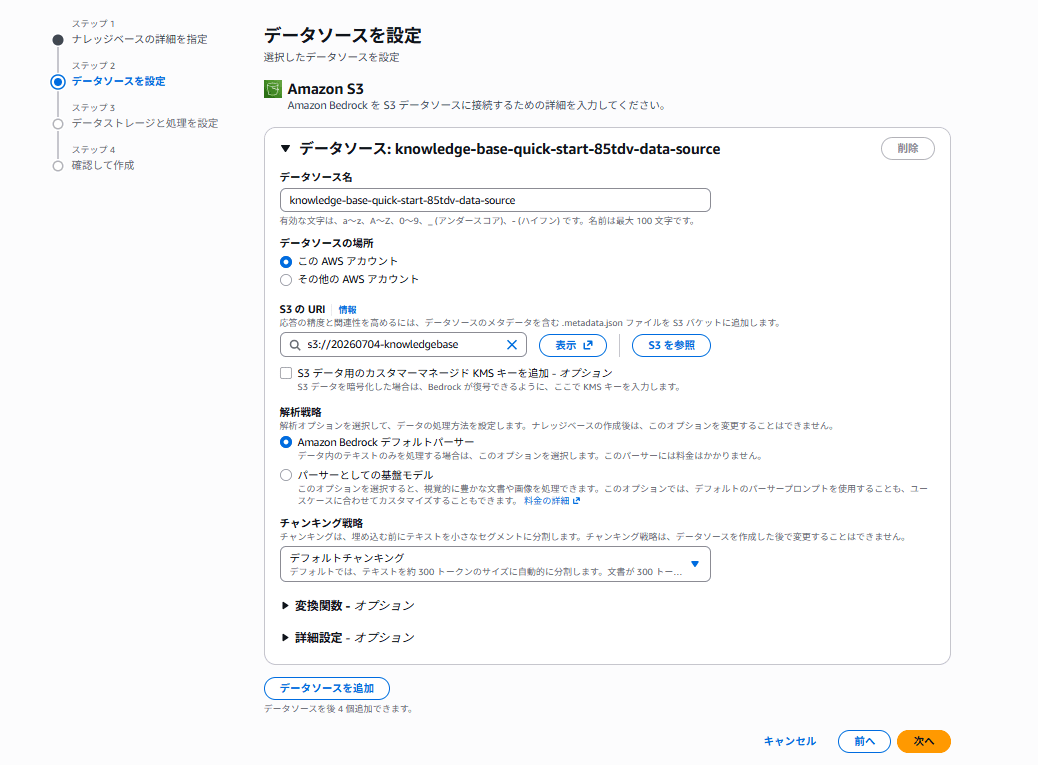Click the データソースの場所 label

pos(326,243)
